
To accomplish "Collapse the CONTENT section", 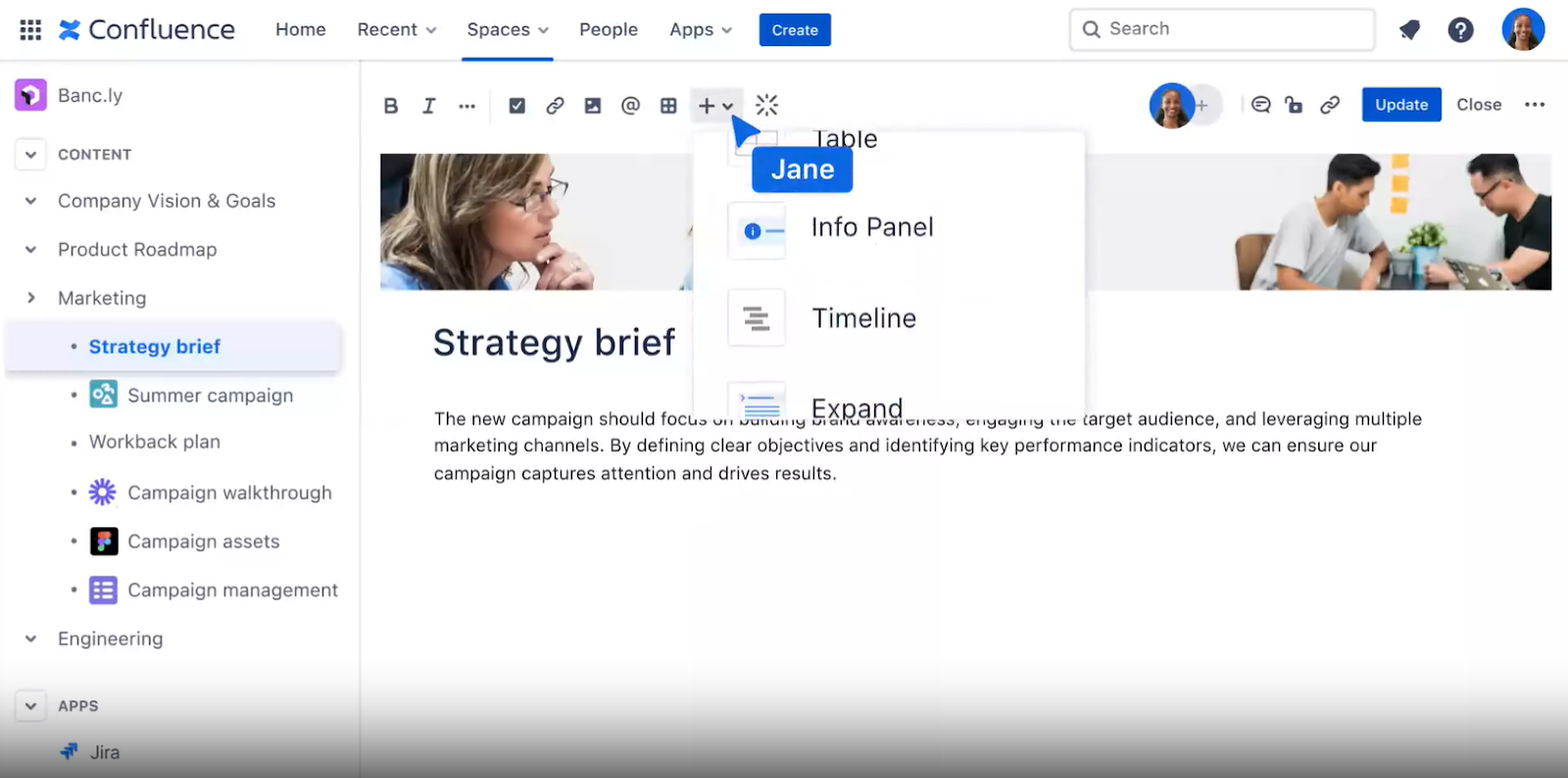I will pyautogui.click(x=30, y=155).
